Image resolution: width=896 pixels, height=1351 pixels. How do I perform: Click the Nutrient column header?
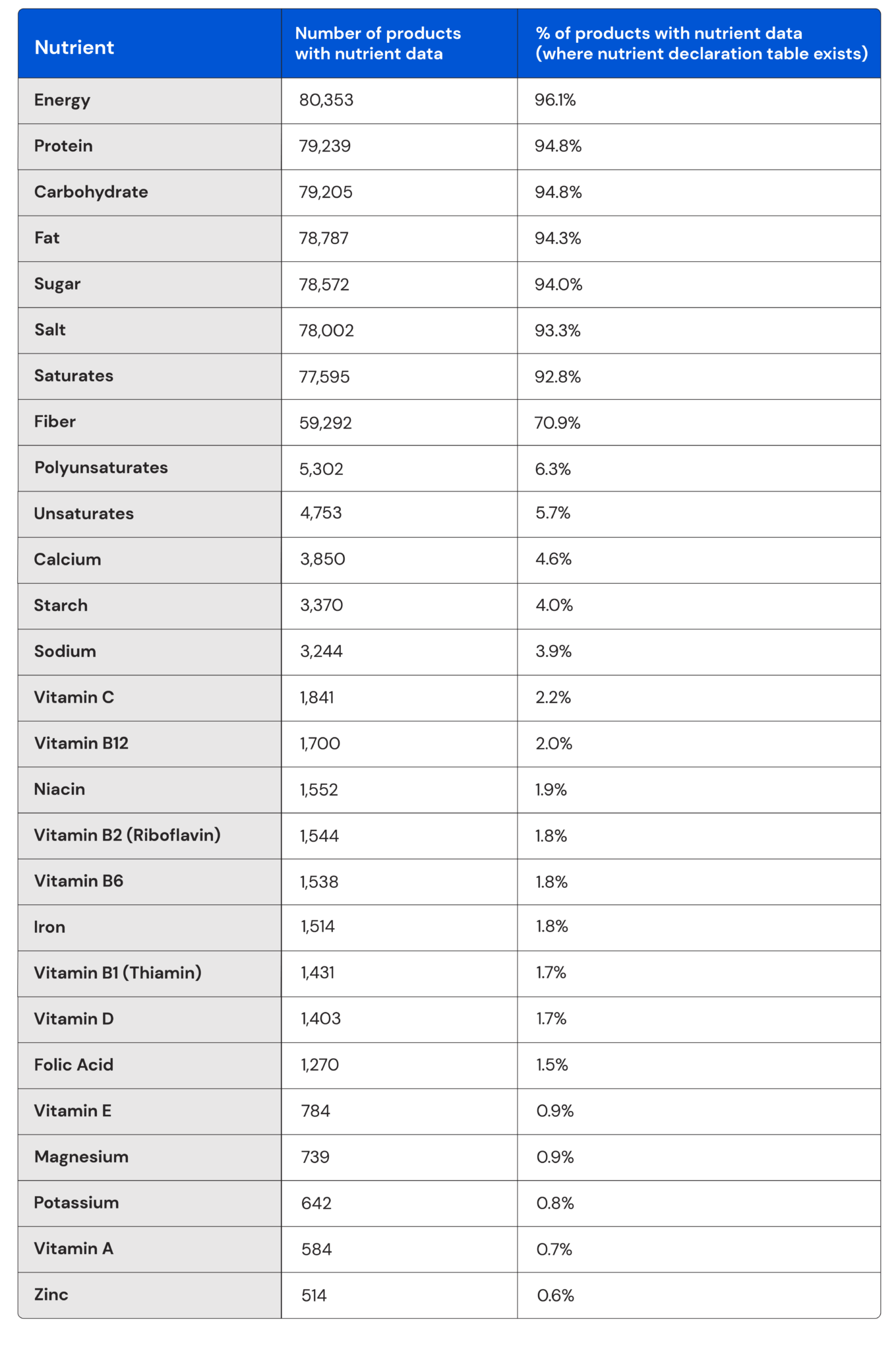coord(74,47)
